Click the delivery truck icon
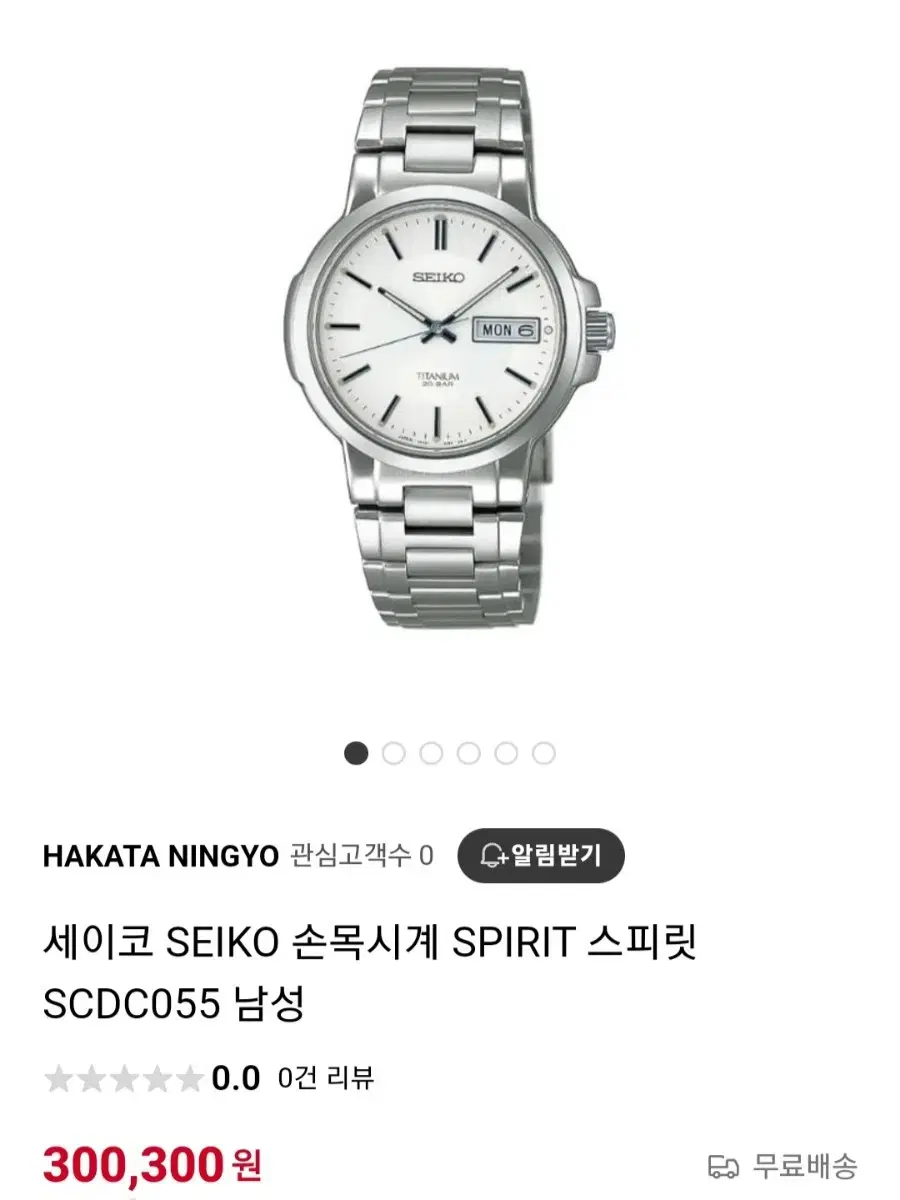 [x=723, y=1167]
